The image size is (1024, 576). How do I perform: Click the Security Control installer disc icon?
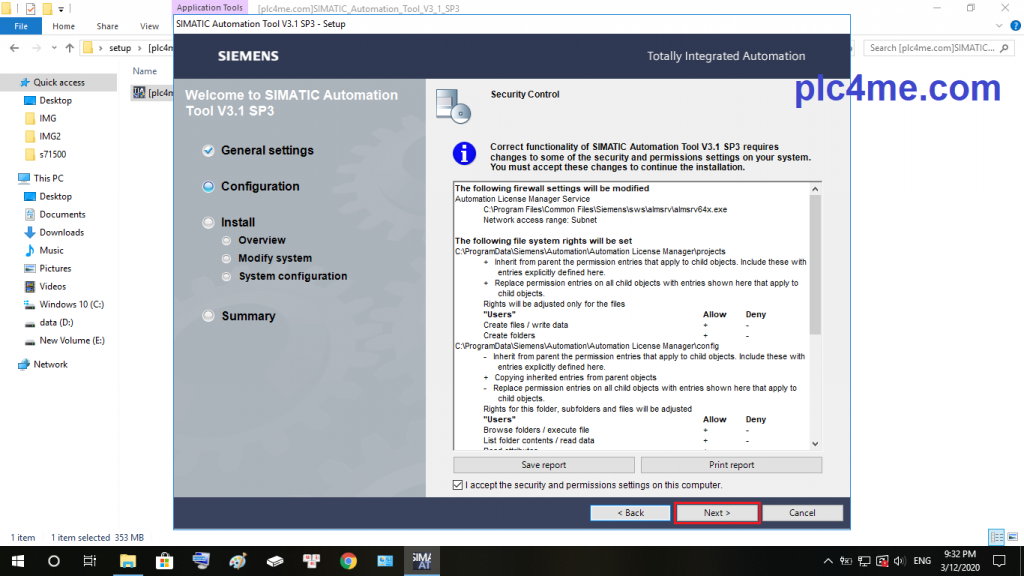coord(453,104)
